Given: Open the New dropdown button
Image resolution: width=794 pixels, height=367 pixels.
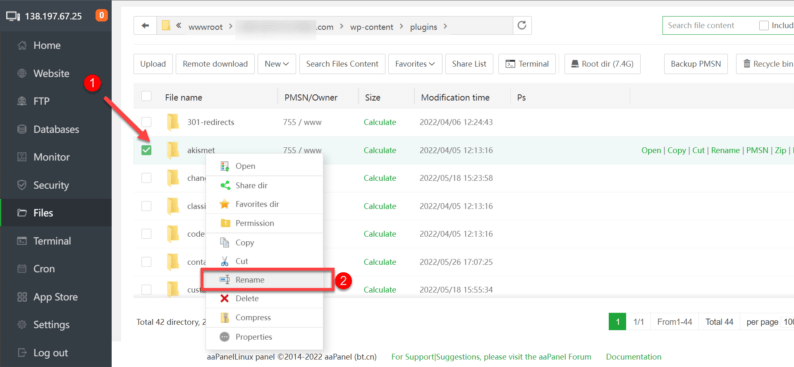Looking at the screenshot, I should coord(276,64).
